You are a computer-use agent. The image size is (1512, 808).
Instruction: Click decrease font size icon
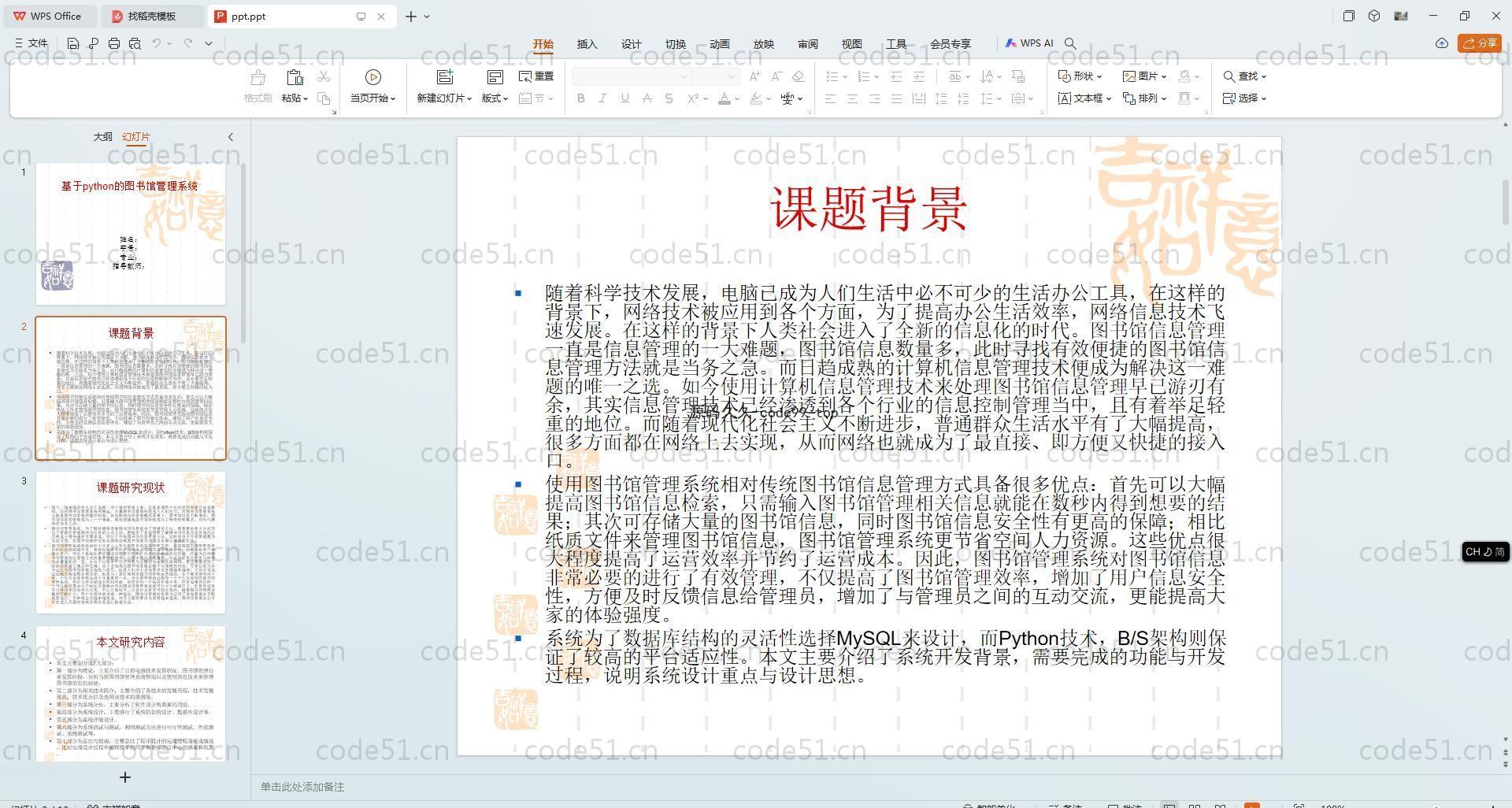click(x=776, y=76)
